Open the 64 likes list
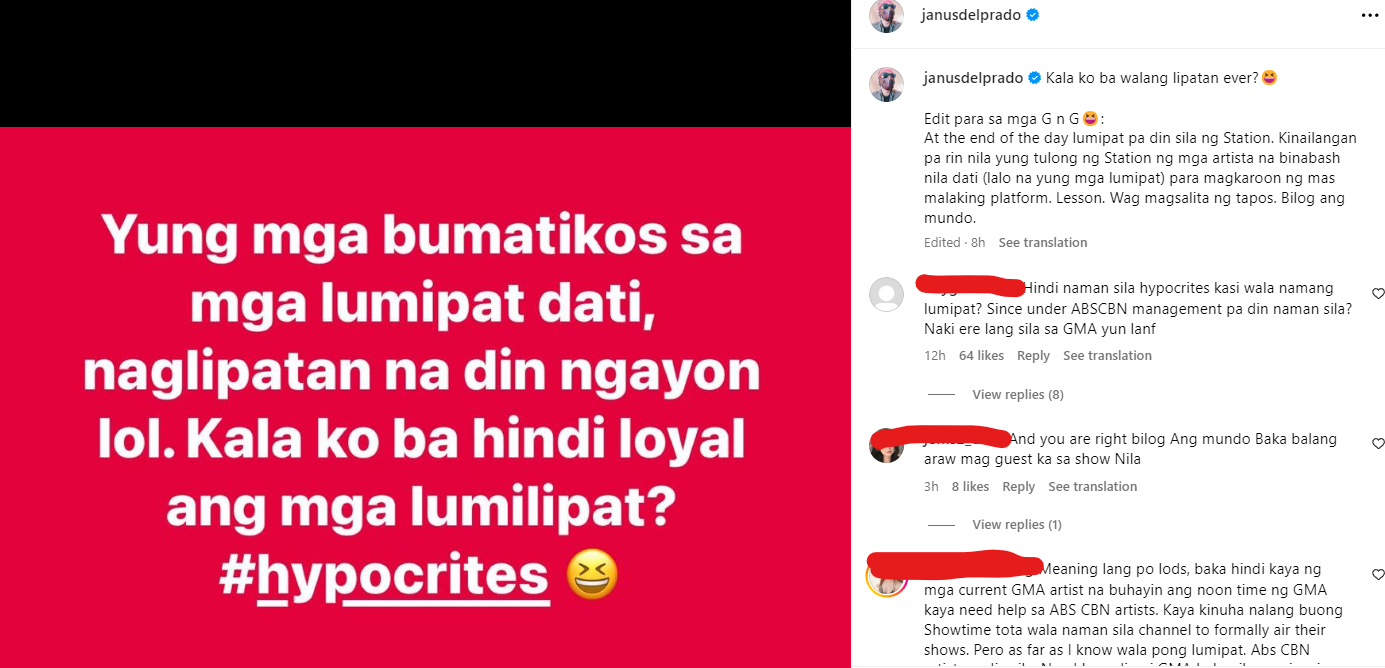 (x=981, y=356)
